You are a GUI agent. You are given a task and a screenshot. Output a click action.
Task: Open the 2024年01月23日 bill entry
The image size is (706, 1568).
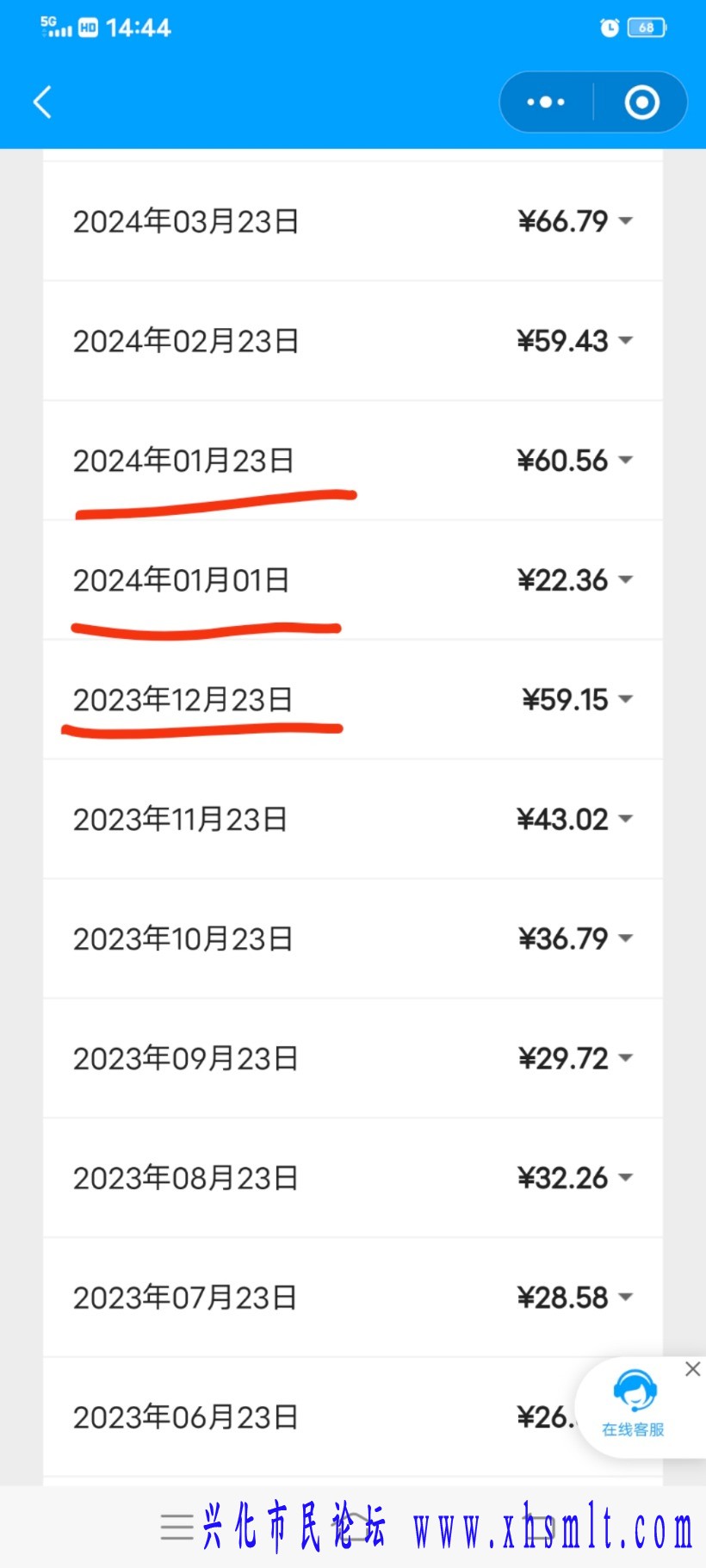(x=353, y=461)
